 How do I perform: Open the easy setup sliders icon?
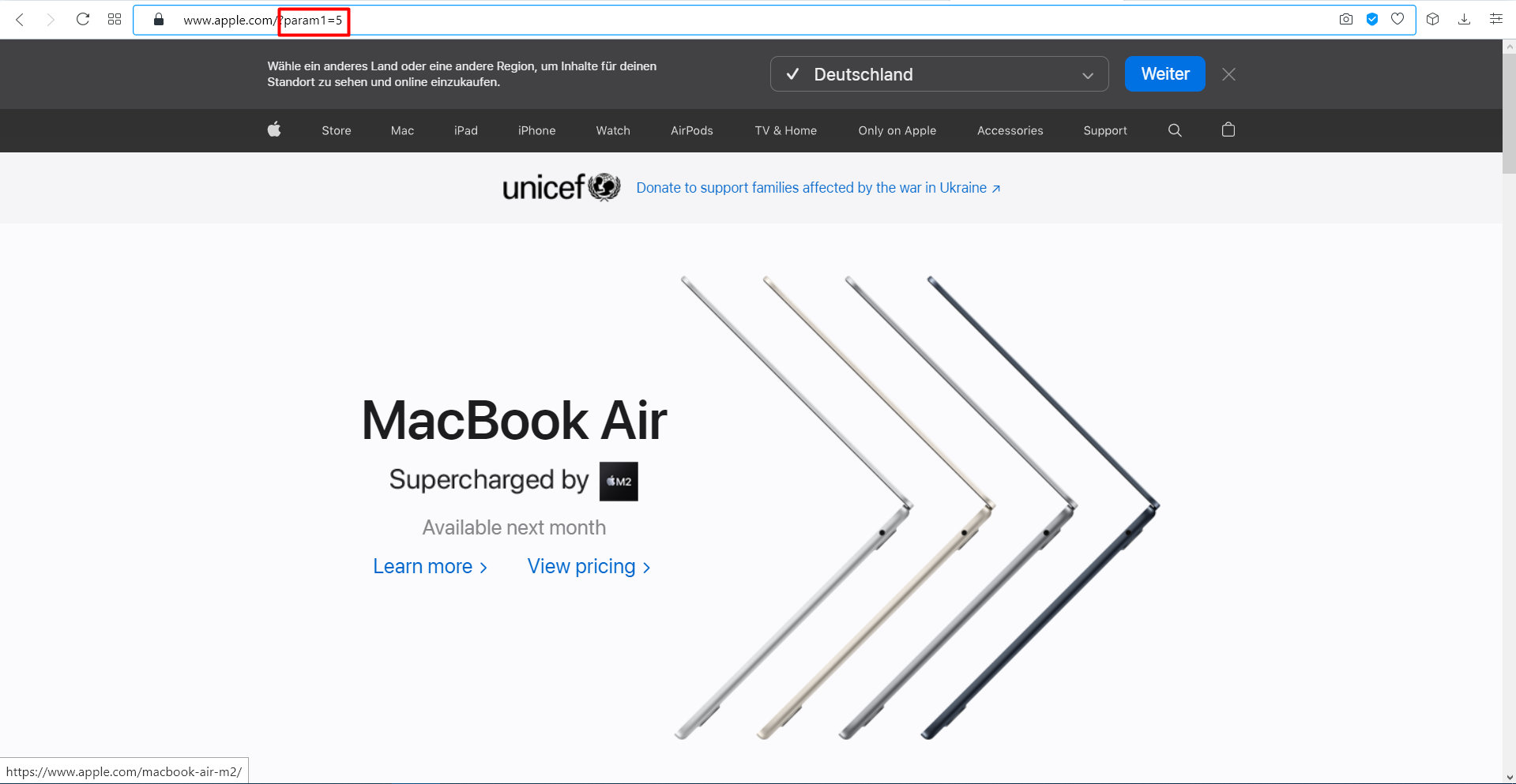[x=1496, y=20]
